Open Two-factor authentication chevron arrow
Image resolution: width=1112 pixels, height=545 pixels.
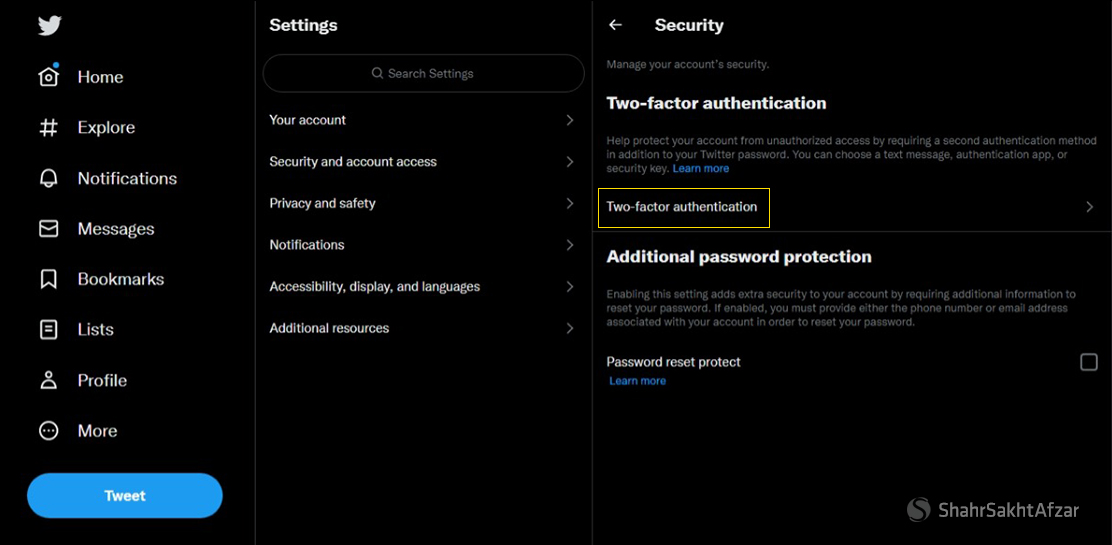(1089, 207)
